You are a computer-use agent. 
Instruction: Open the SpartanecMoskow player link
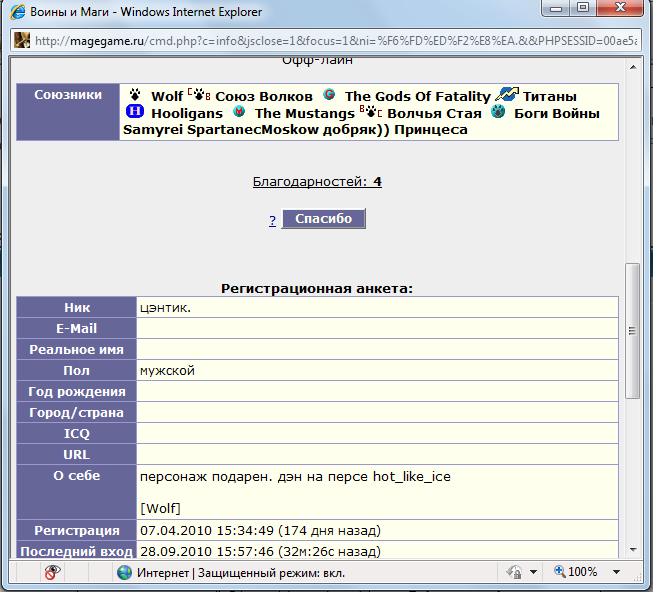point(253,129)
